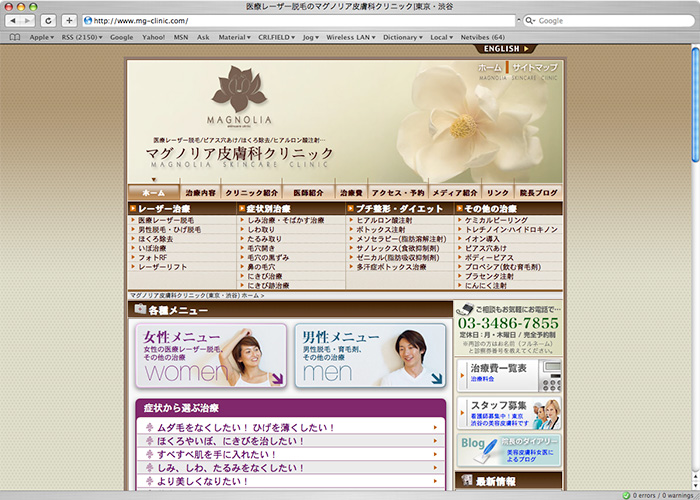Select the メディア紹介 navigation tab

coord(454,193)
